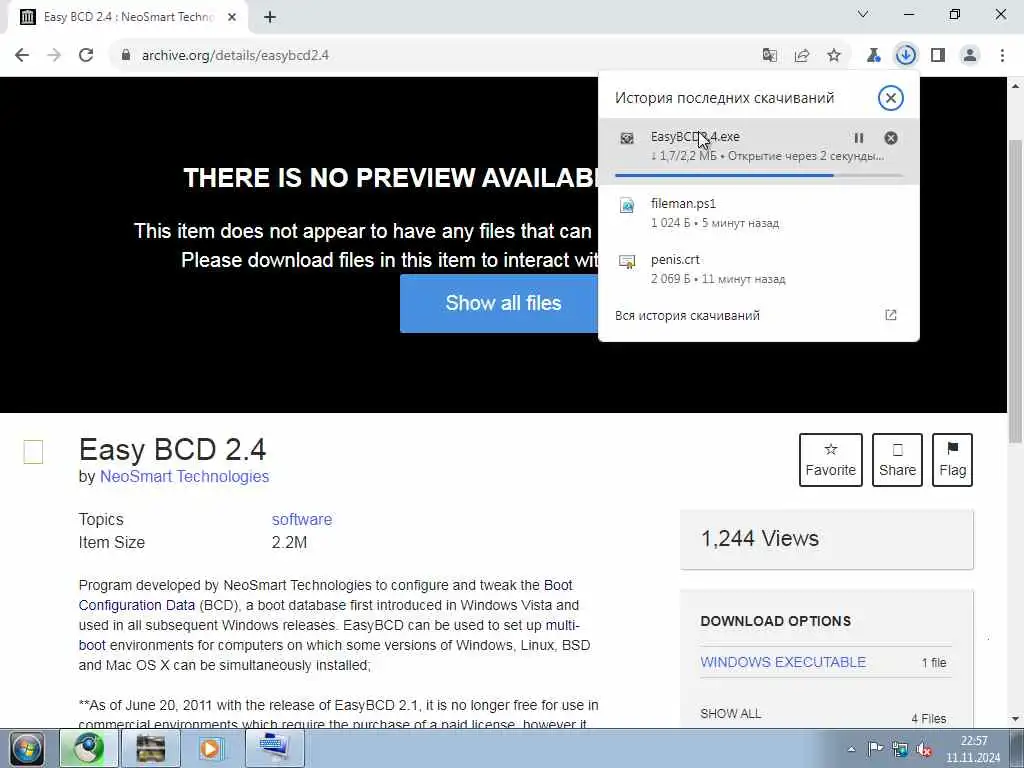Click the on-screen keyboard taskbar icon
Image resolution: width=1024 pixels, height=768 pixels.
point(274,748)
